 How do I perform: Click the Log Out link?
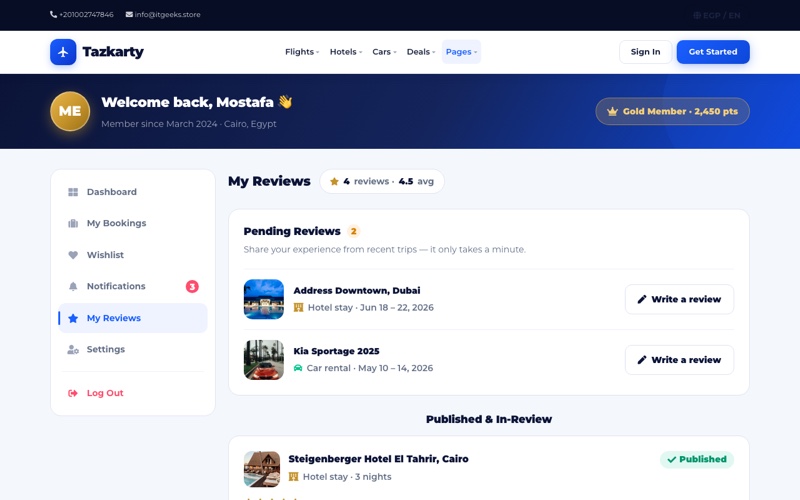coord(133,393)
